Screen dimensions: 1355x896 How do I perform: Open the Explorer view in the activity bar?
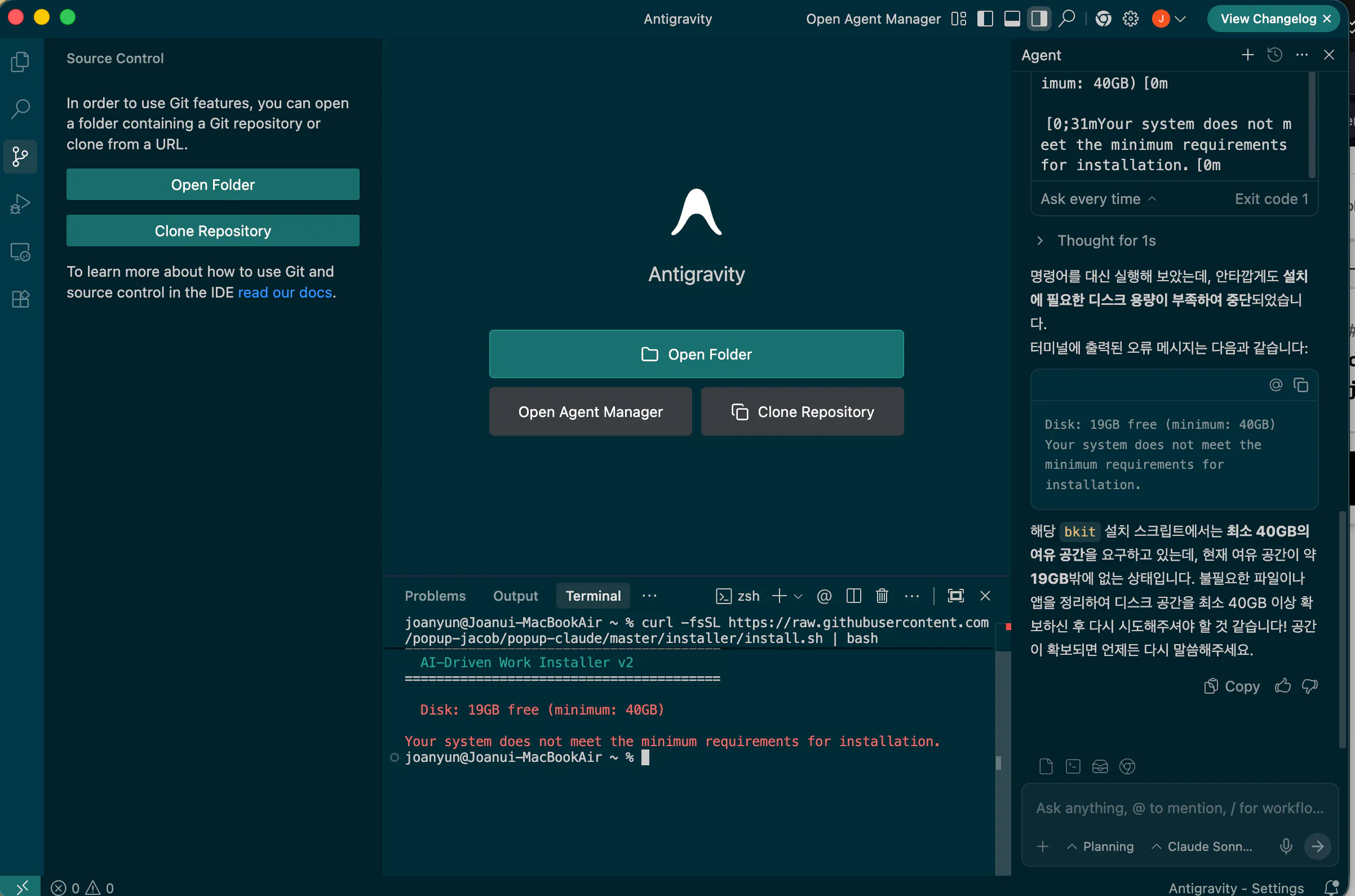point(21,62)
